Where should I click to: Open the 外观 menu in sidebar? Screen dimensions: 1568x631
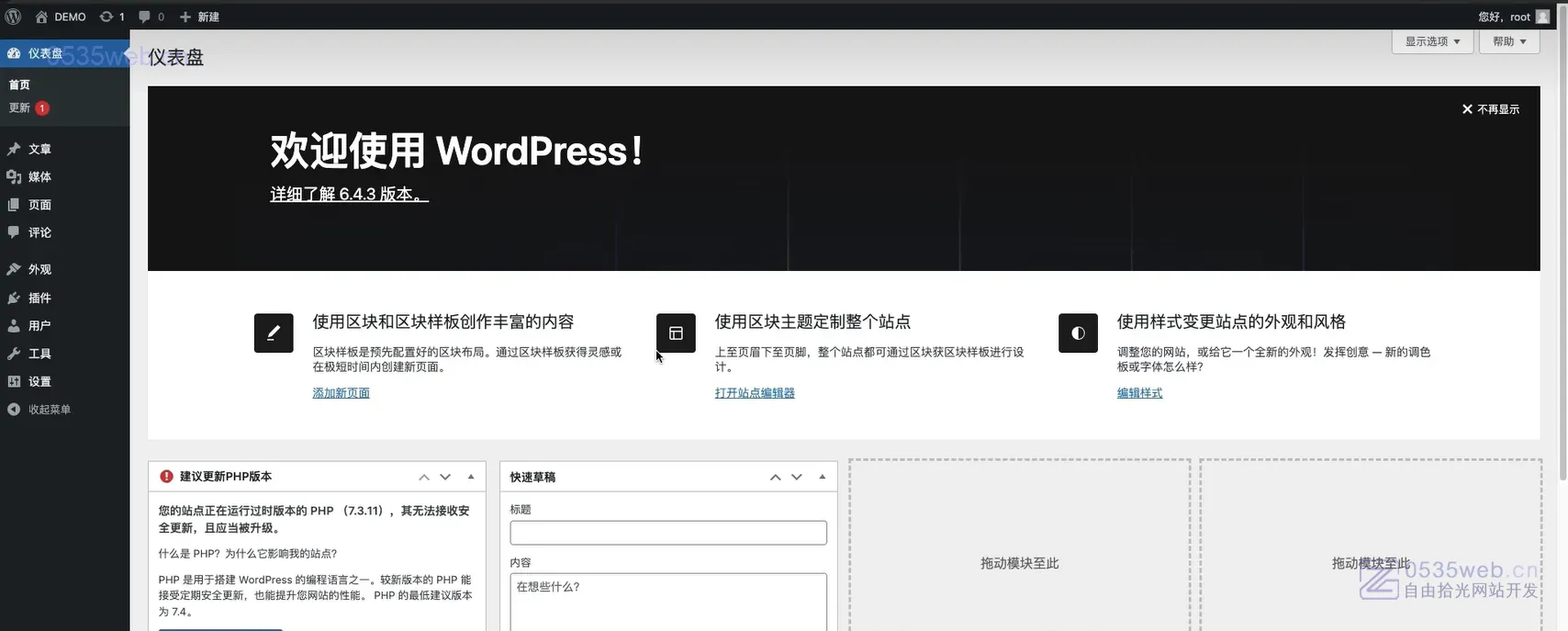click(39, 269)
